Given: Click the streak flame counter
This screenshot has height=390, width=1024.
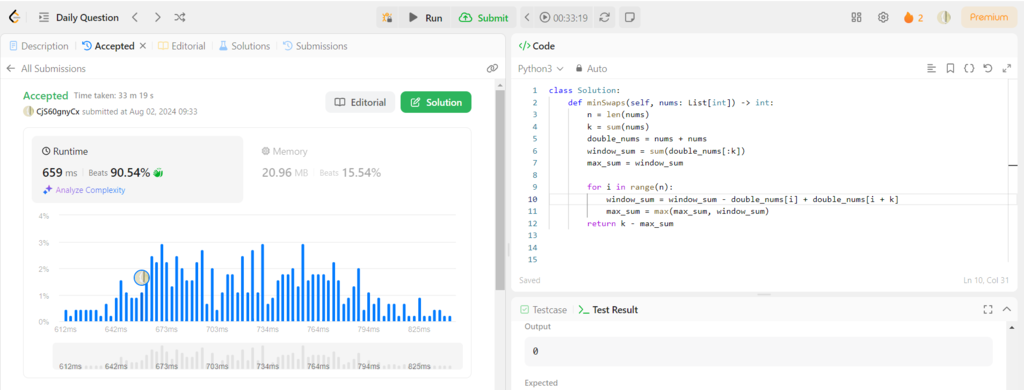Looking at the screenshot, I should point(914,18).
